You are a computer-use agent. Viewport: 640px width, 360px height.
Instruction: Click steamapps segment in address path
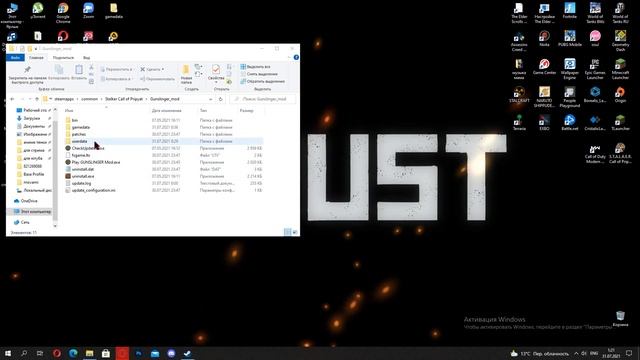(64, 99)
